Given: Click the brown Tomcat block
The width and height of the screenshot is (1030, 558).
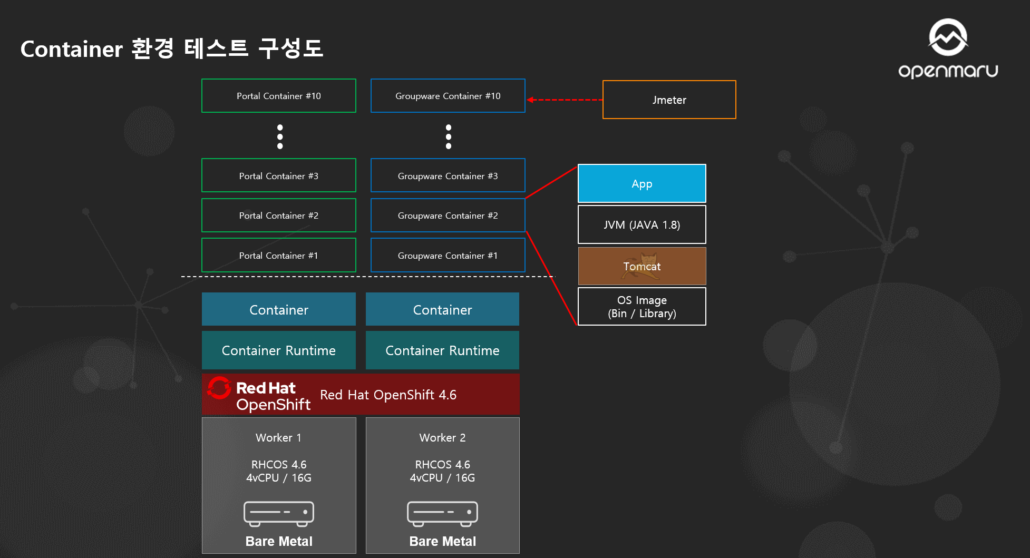Looking at the screenshot, I should point(642,266).
